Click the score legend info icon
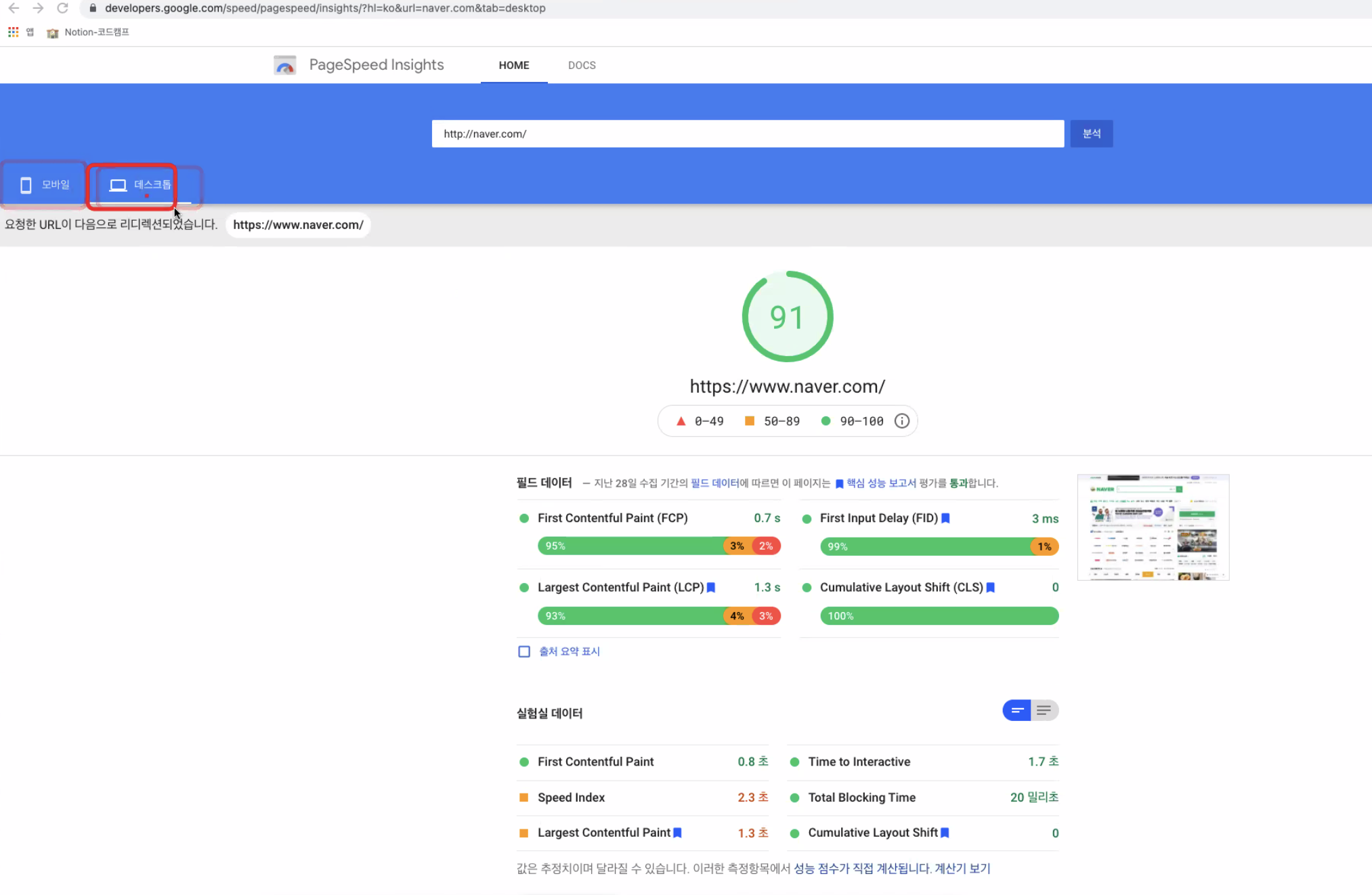The height and width of the screenshot is (895, 1372). pos(901,421)
